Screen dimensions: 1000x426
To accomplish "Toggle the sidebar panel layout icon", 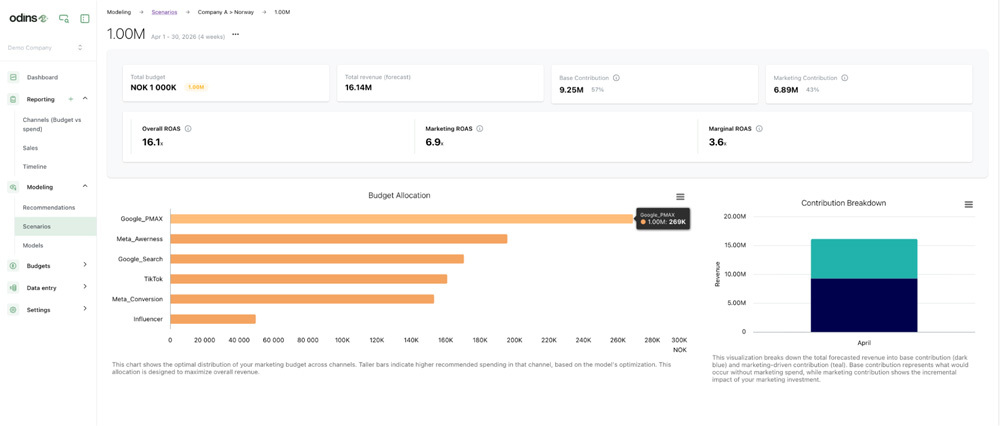I will [85, 18].
